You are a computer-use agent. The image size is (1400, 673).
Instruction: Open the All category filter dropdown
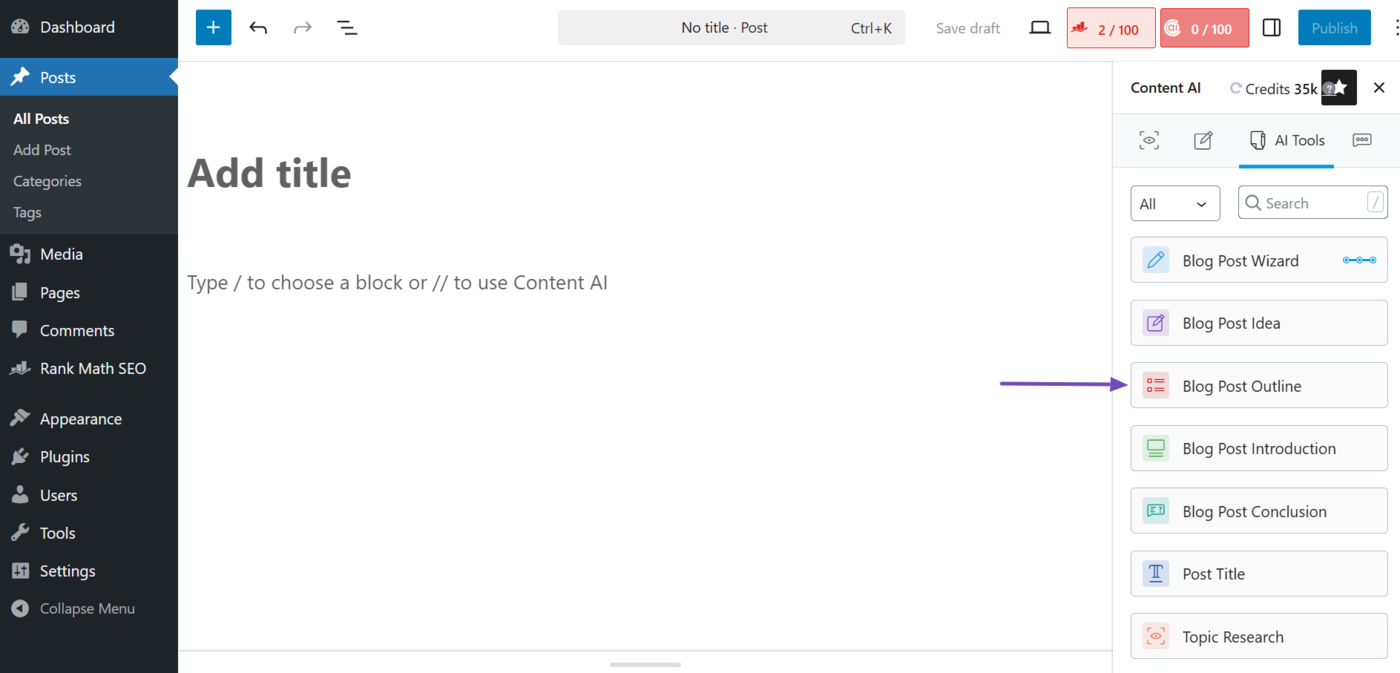tap(1175, 203)
